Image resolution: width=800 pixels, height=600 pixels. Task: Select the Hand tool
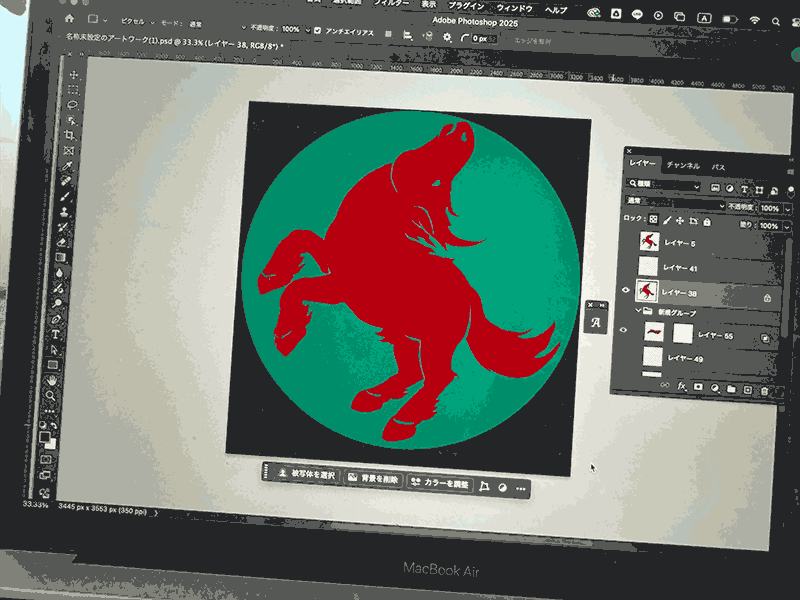tap(52, 381)
